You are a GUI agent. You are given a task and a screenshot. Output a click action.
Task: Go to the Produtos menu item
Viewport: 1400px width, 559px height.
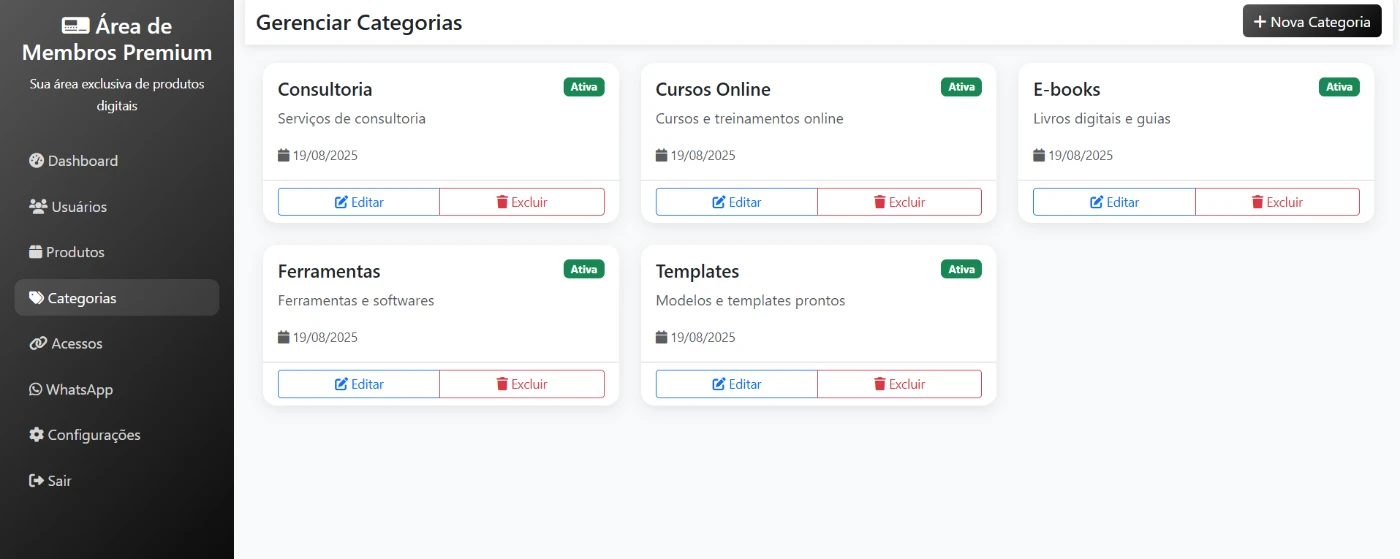(75, 252)
